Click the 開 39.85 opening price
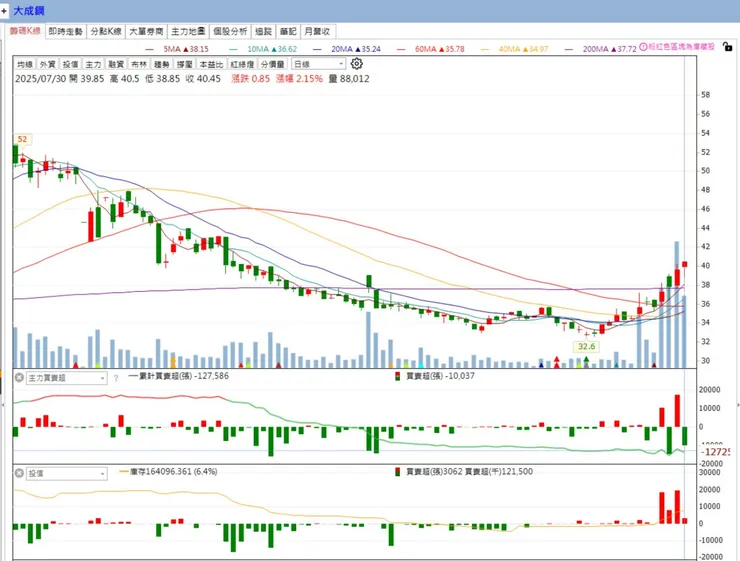Viewport: 740px width, 561px height. 86,79
